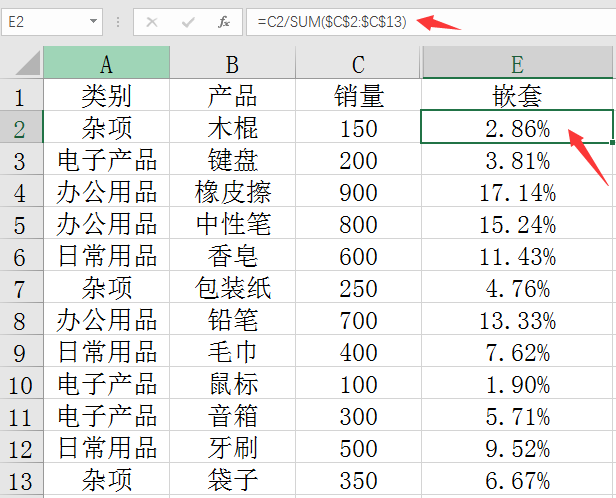Expand the Name Box dropdown arrow
The width and height of the screenshot is (616, 498).
(94, 21)
